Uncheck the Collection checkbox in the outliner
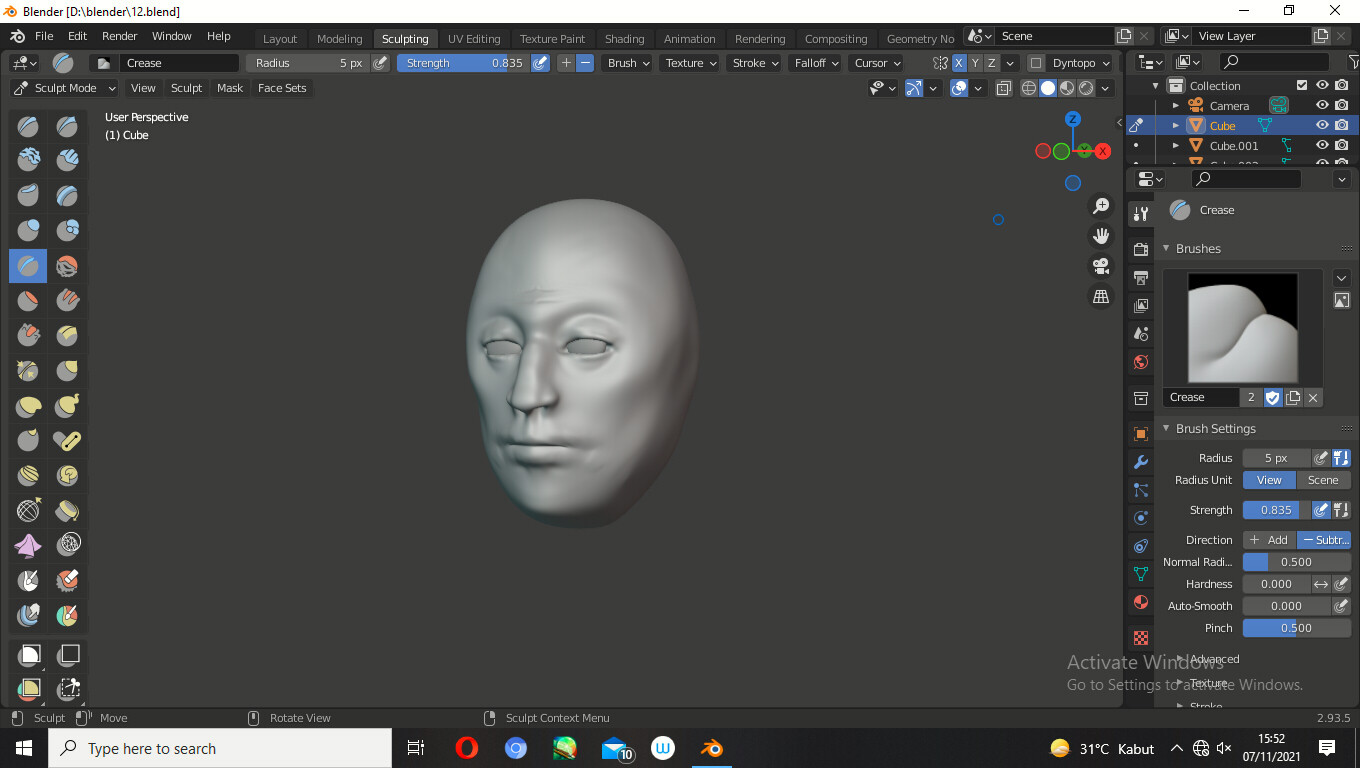 point(1302,85)
